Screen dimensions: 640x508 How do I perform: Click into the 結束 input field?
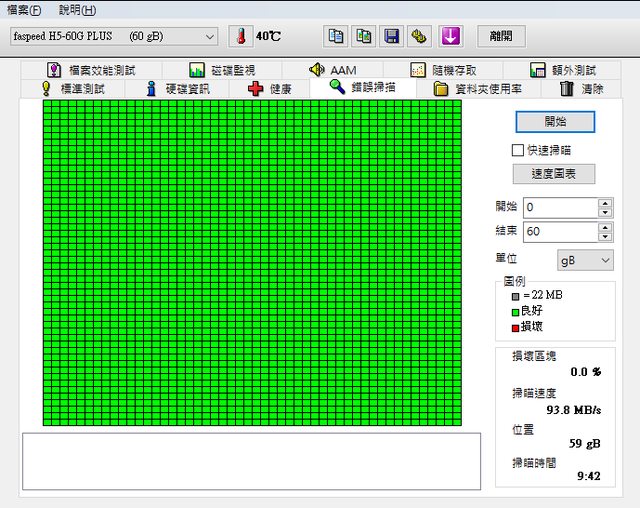coord(558,231)
